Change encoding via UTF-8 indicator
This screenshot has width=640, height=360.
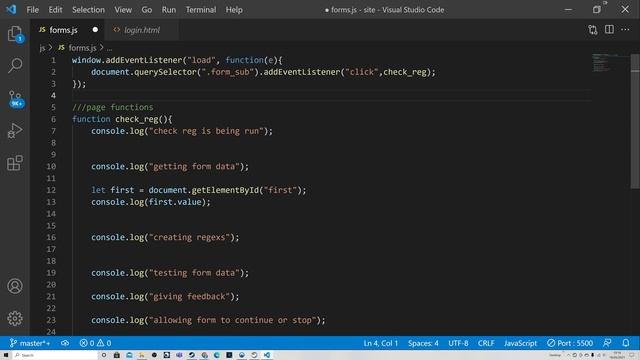point(458,343)
